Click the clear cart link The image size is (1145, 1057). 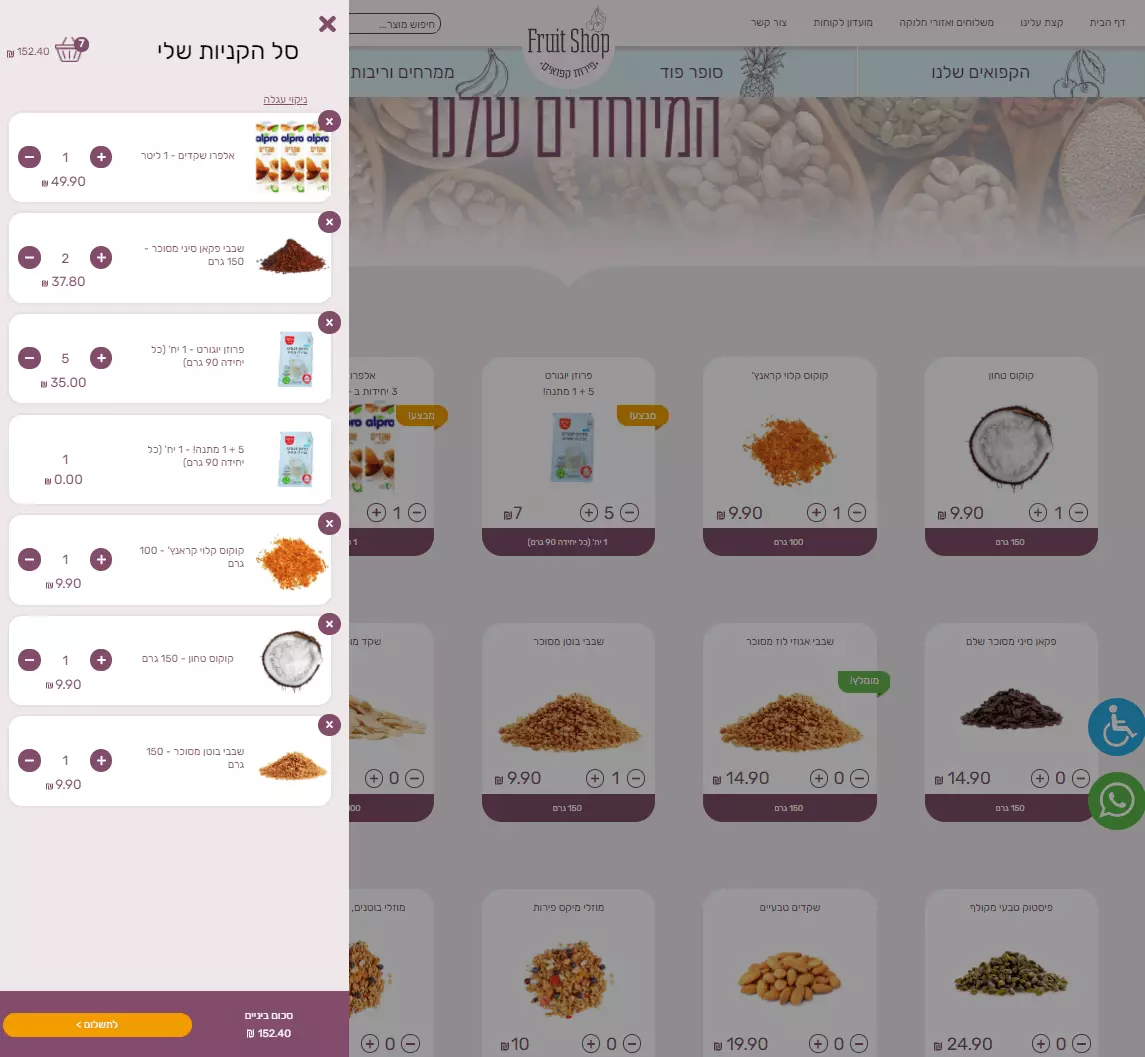click(x=286, y=99)
